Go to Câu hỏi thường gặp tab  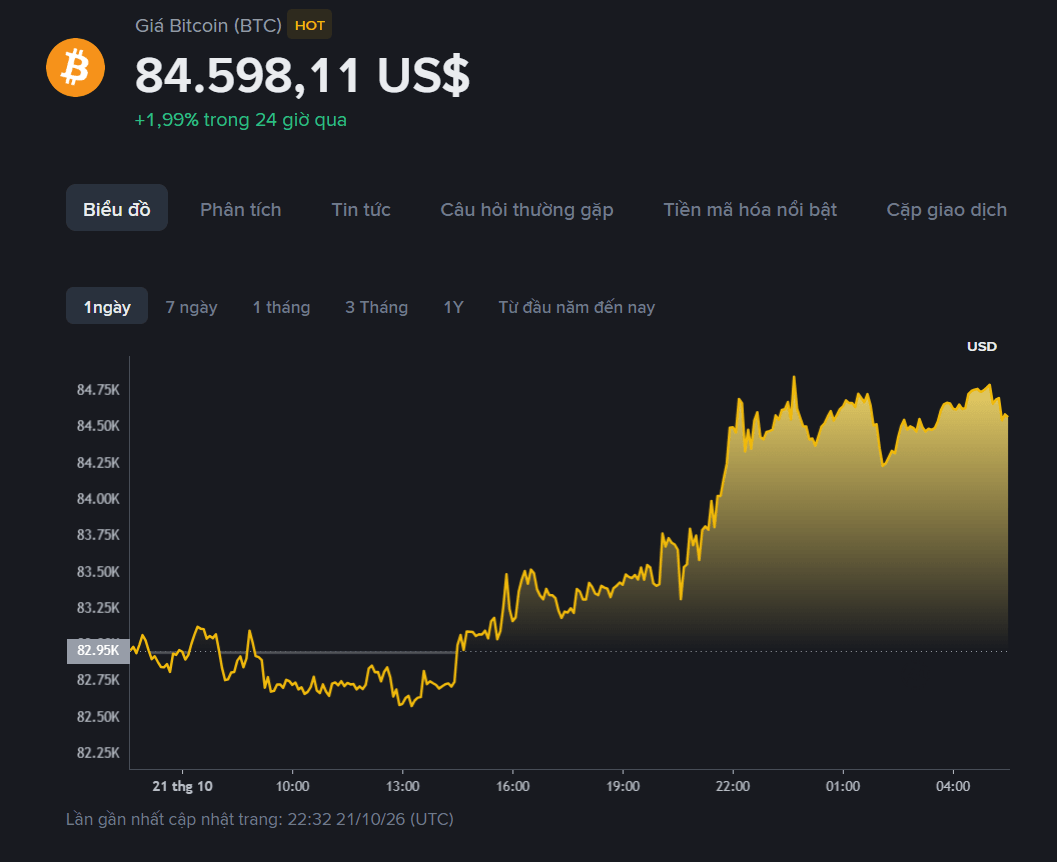click(x=526, y=210)
